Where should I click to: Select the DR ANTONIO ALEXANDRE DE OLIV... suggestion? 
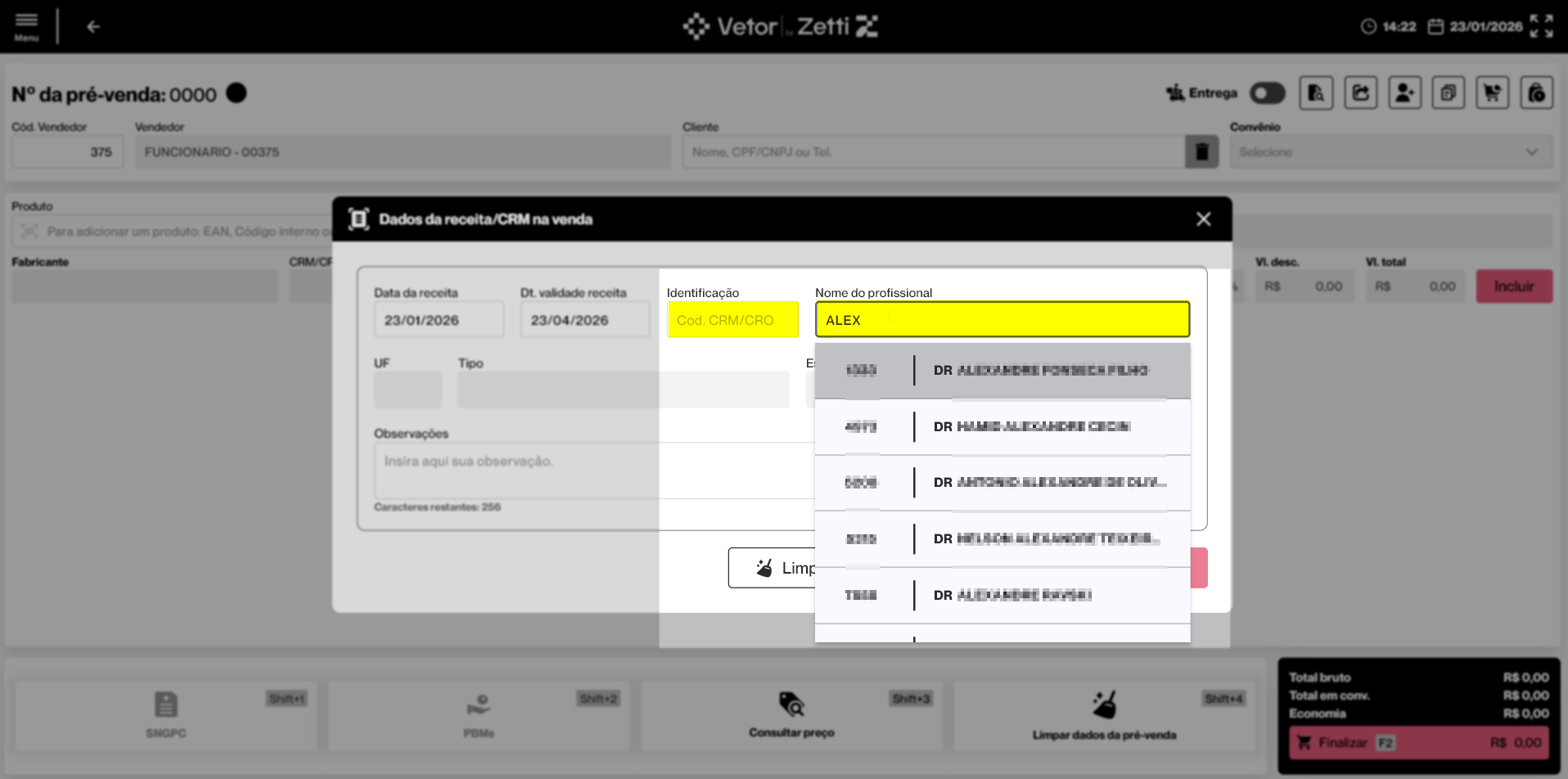tap(1003, 483)
